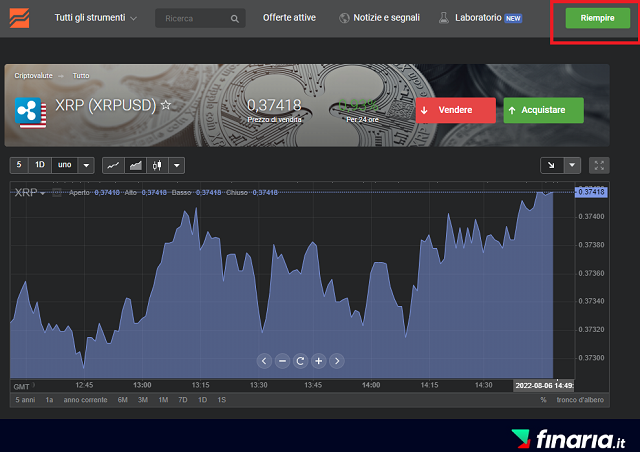Click the GMT timezone label
This screenshot has height=452, width=640.
tap(21, 386)
